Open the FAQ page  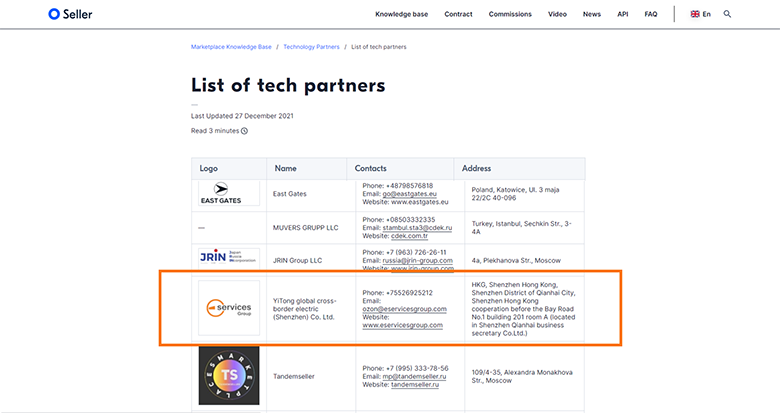[651, 14]
